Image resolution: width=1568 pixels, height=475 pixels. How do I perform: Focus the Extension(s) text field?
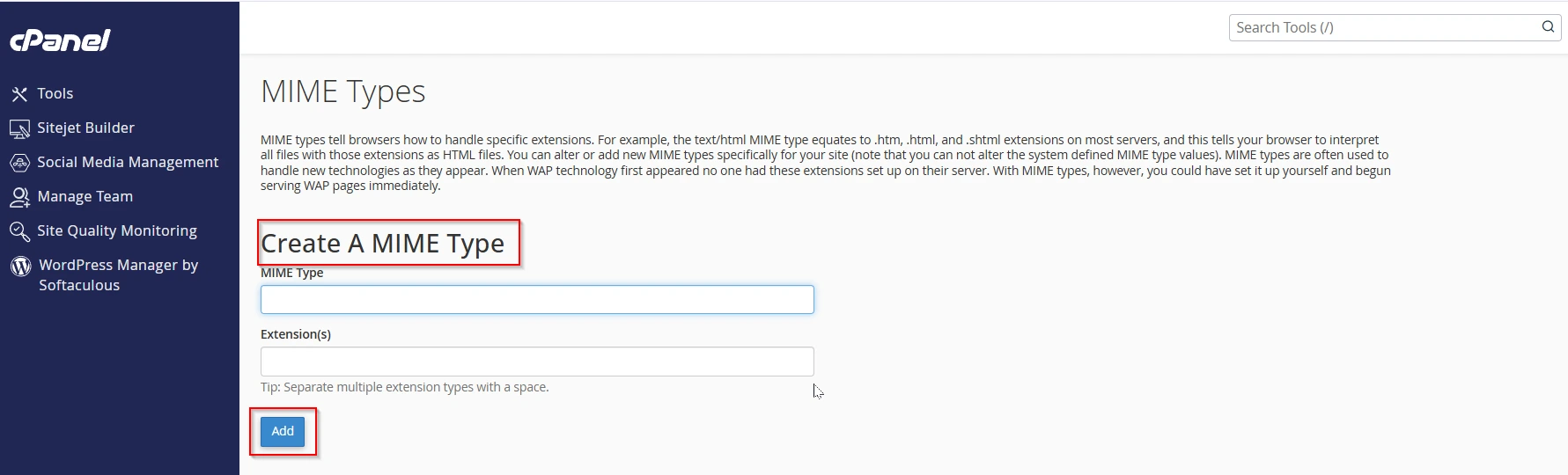(x=537, y=362)
